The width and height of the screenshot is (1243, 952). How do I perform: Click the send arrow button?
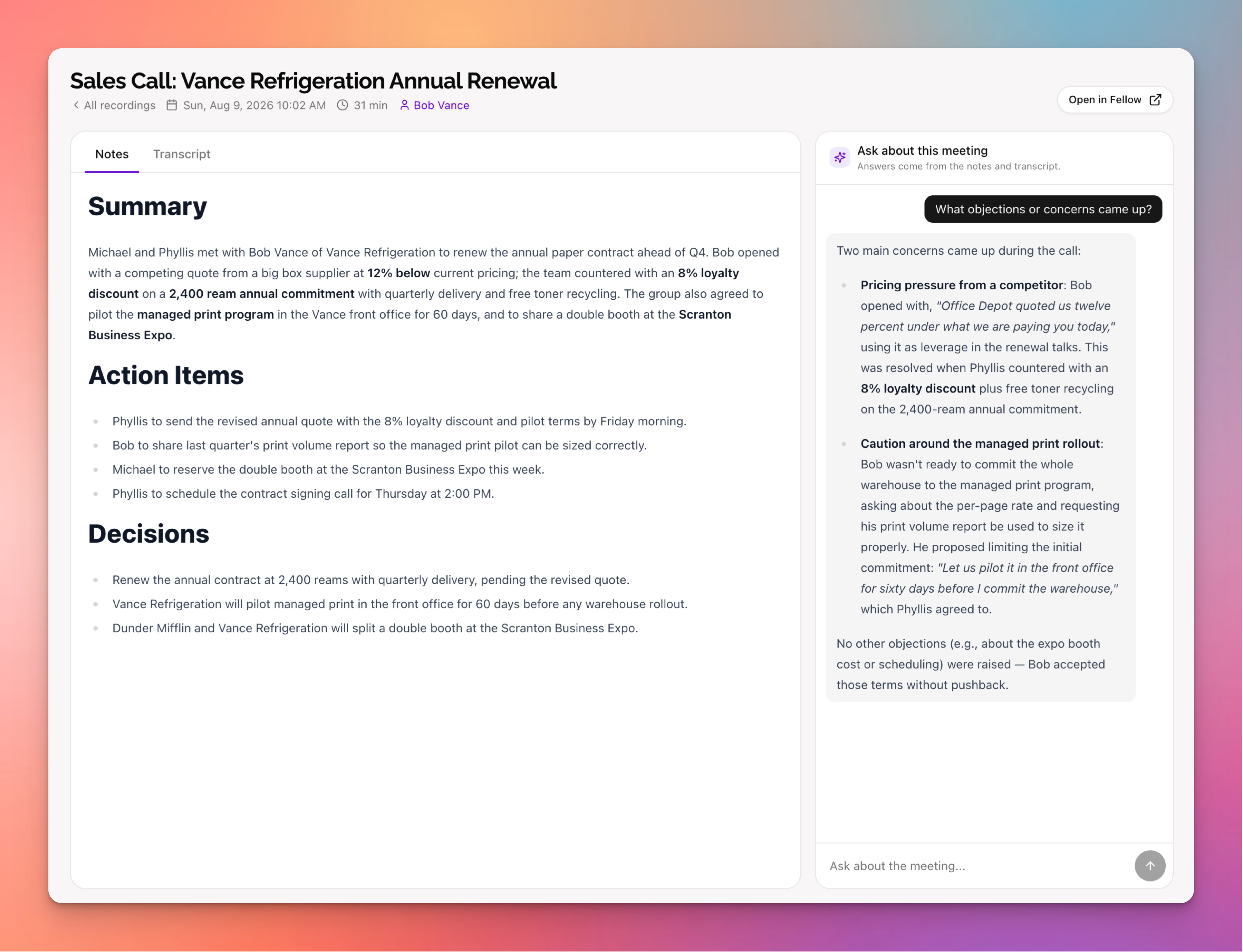1149,866
